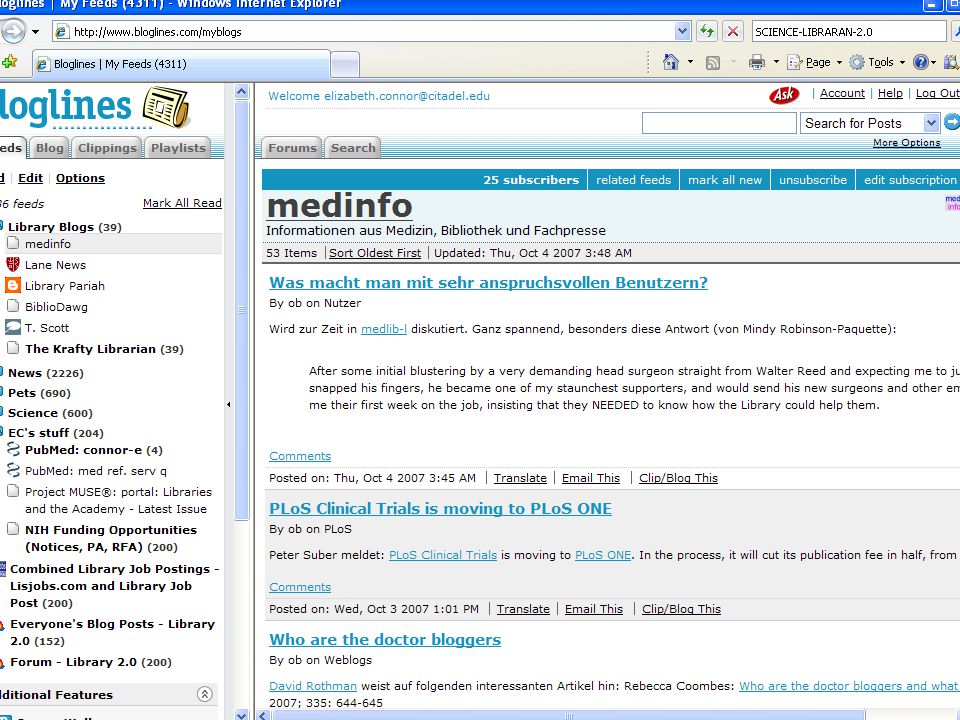Click the unsubscribe button
The height and width of the screenshot is (720, 960).
tap(812, 179)
